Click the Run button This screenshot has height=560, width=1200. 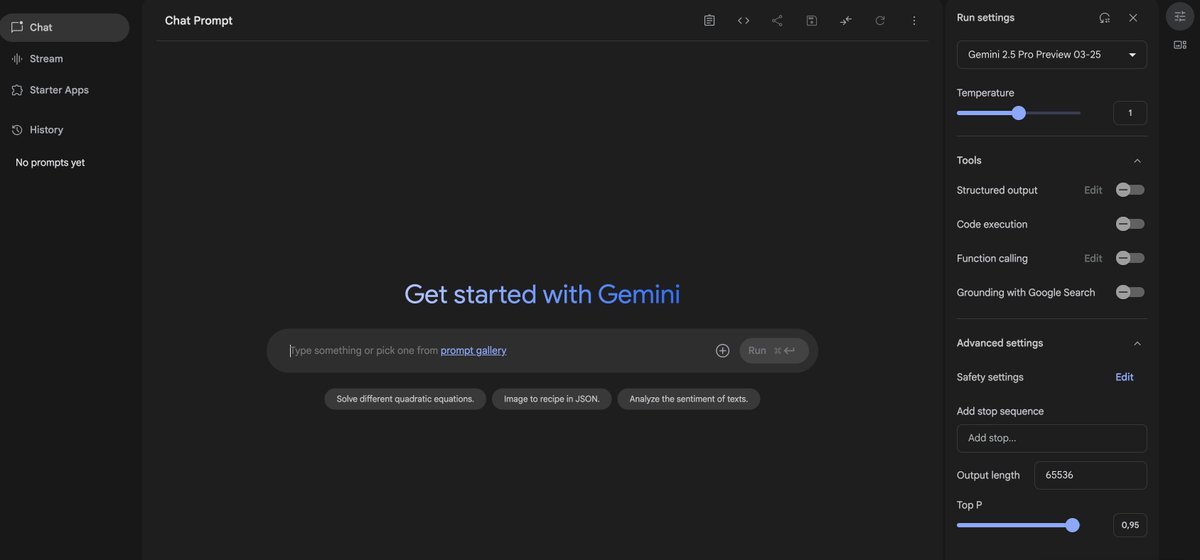pos(774,351)
